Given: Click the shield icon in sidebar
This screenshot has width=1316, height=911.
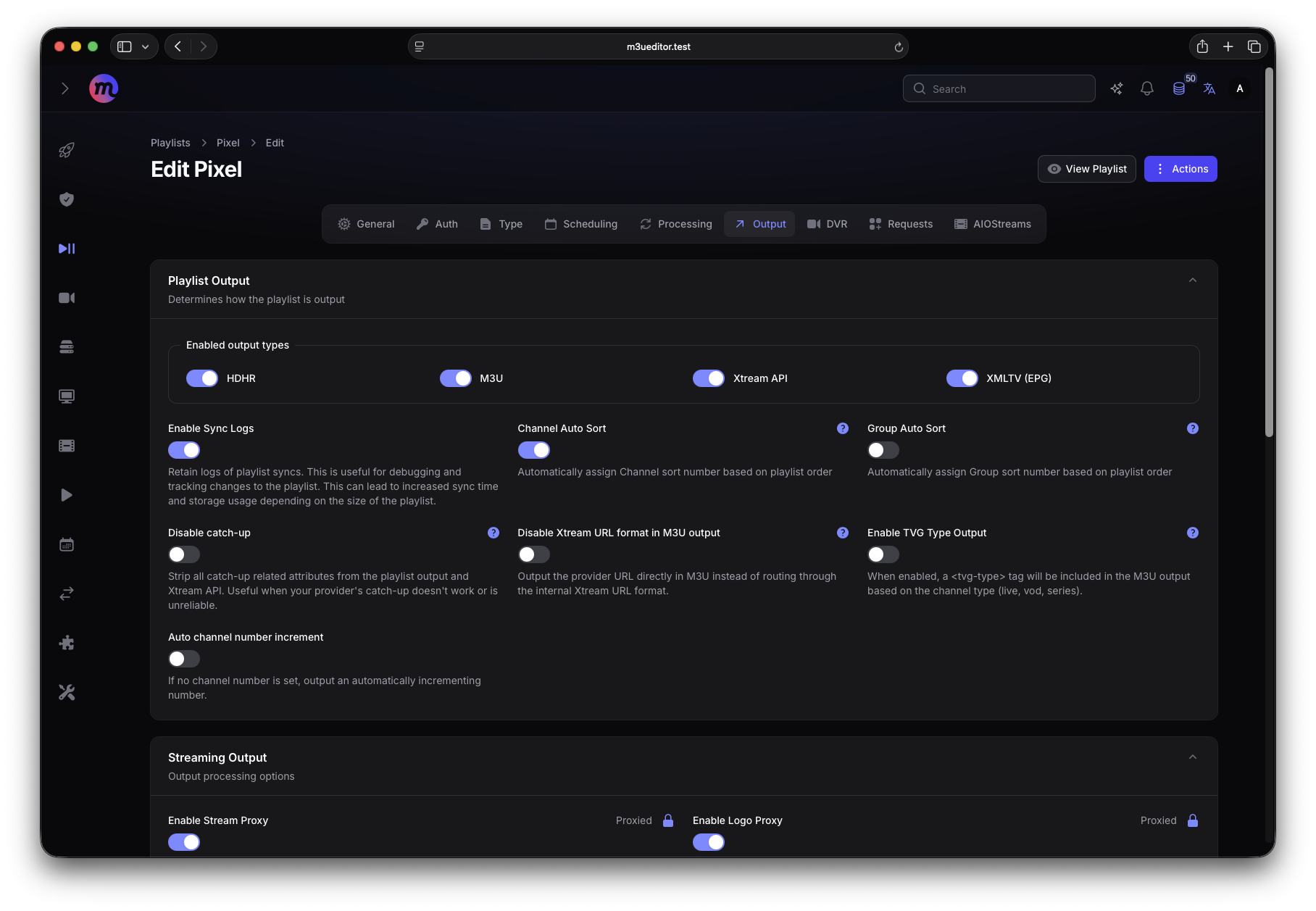Looking at the screenshot, I should (x=67, y=199).
